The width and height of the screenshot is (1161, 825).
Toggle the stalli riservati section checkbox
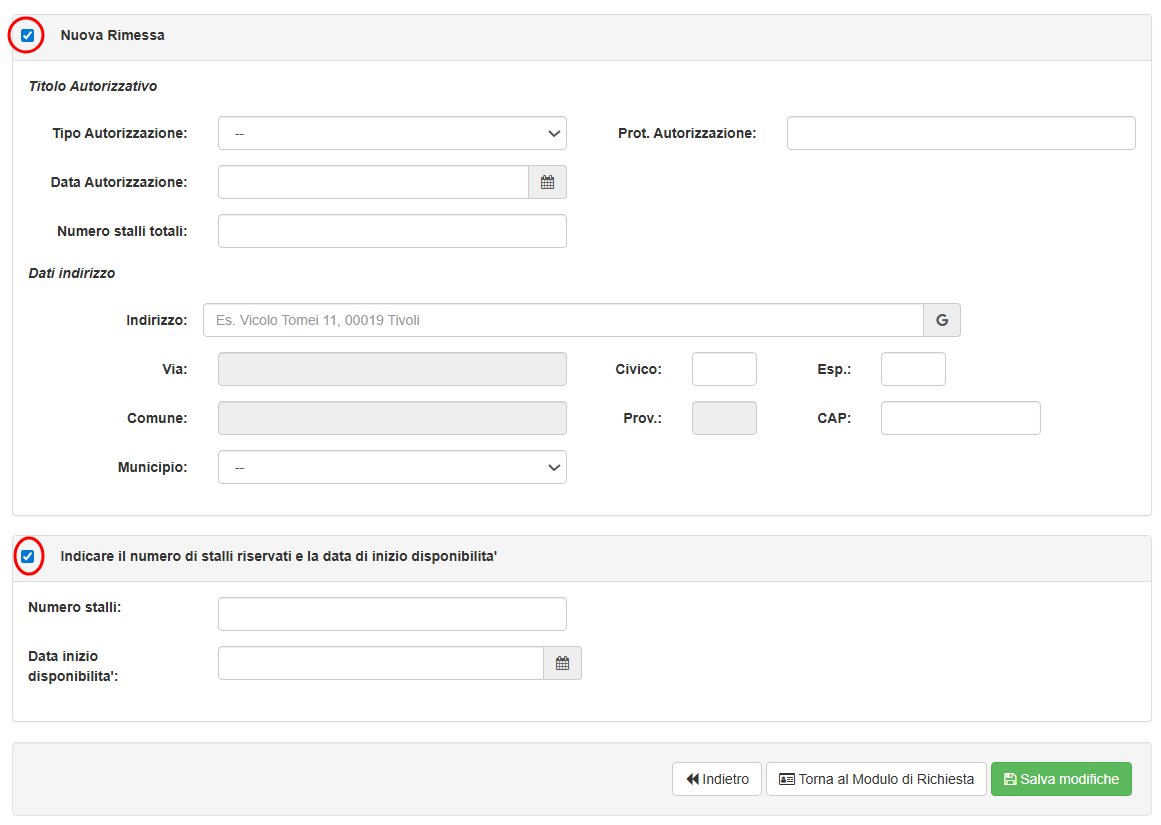pyautogui.click(x=27, y=556)
